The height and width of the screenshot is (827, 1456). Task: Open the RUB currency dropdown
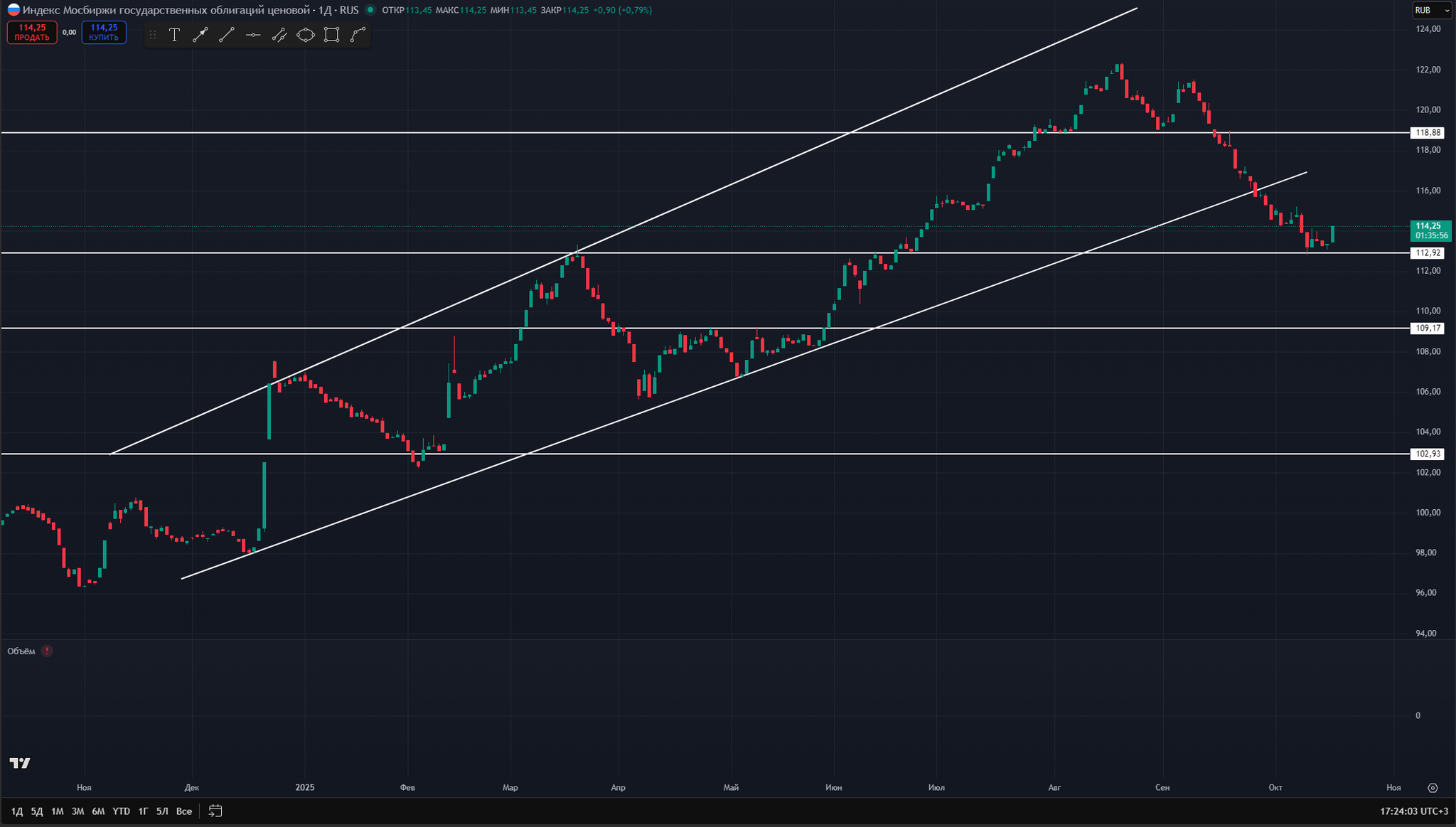click(x=1433, y=11)
